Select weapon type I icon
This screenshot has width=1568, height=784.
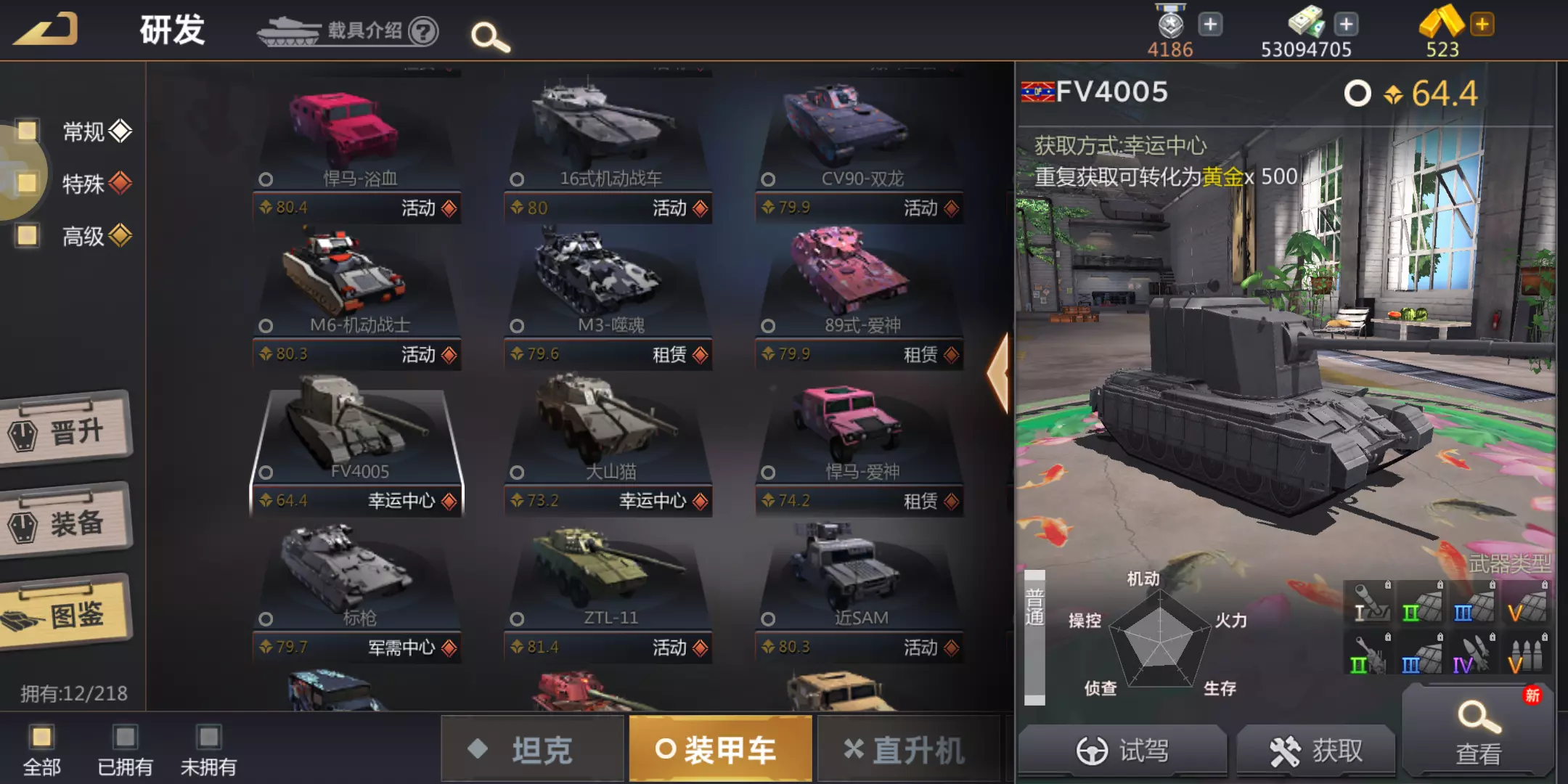[x=1368, y=603]
